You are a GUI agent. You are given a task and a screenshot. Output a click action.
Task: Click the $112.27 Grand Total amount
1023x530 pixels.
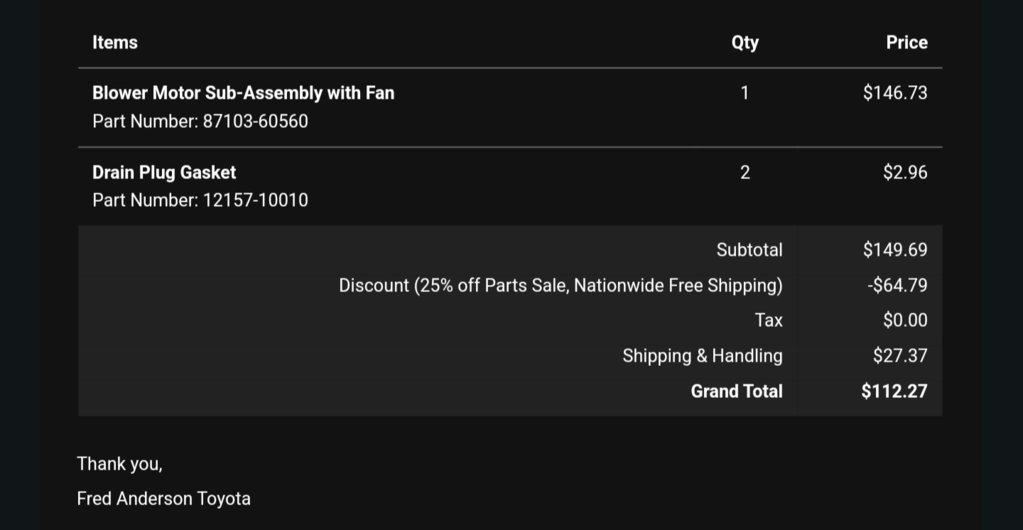pos(894,391)
